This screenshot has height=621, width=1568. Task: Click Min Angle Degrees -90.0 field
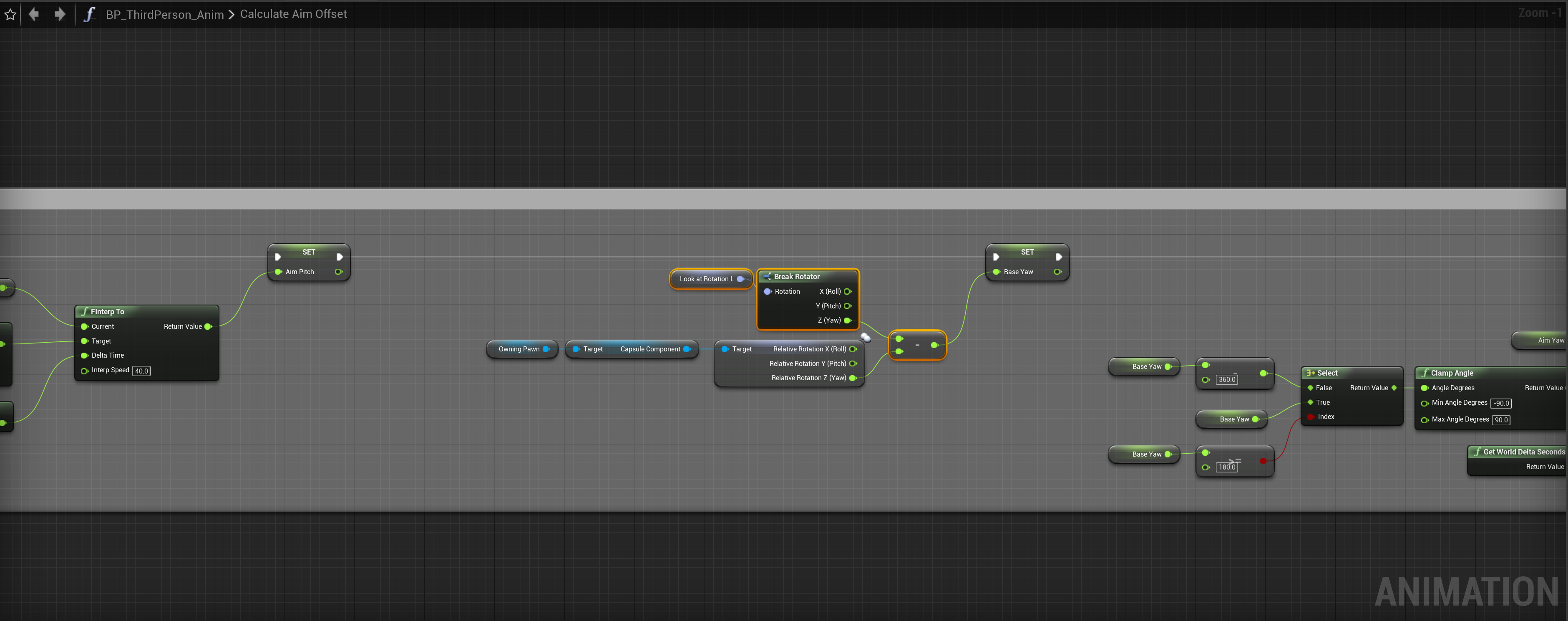coord(1501,403)
